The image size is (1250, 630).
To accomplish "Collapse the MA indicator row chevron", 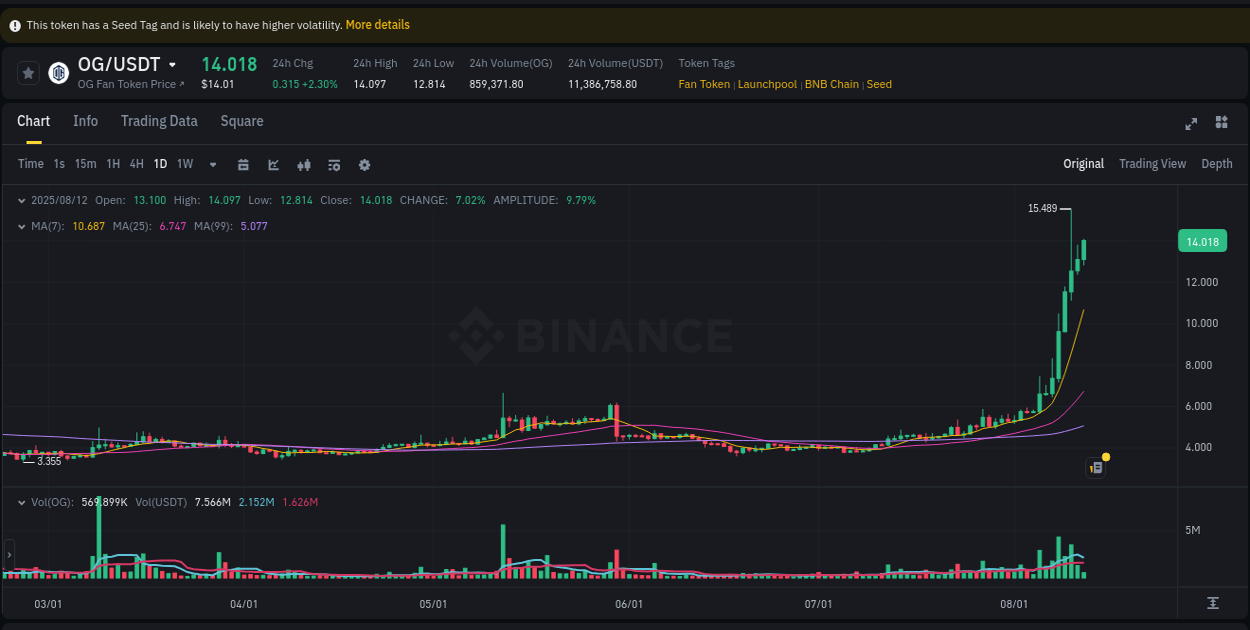I will point(22,226).
